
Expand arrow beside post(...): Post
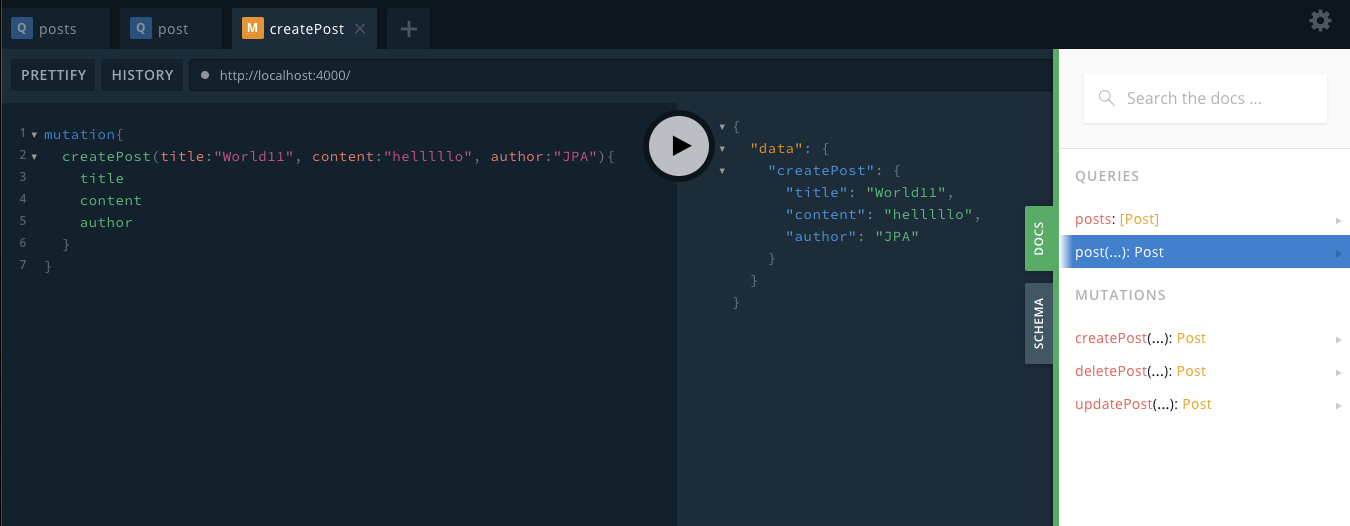click(1338, 253)
